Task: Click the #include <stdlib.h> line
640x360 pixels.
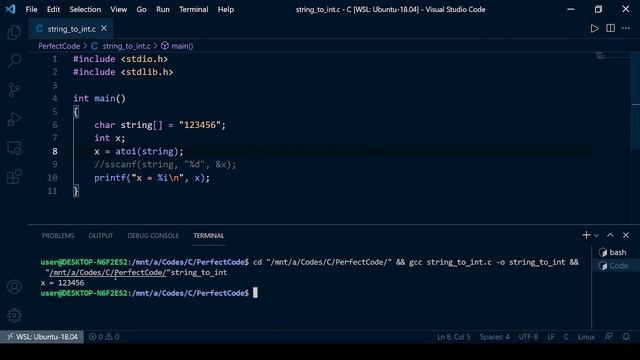Action: coord(123,72)
